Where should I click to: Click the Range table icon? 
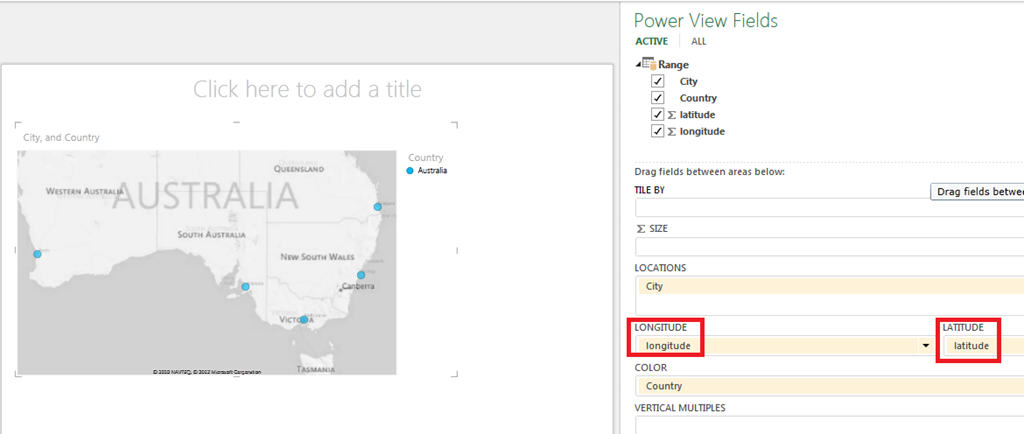click(x=649, y=64)
